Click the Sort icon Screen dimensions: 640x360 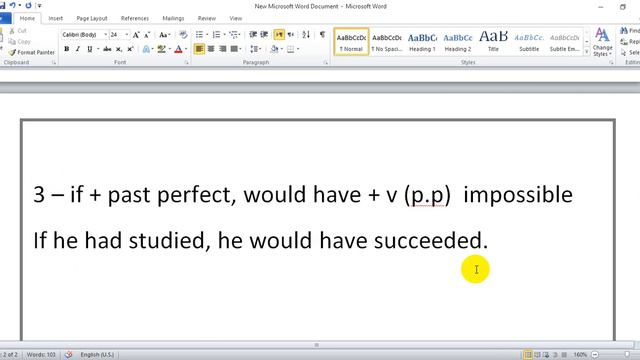(306, 35)
